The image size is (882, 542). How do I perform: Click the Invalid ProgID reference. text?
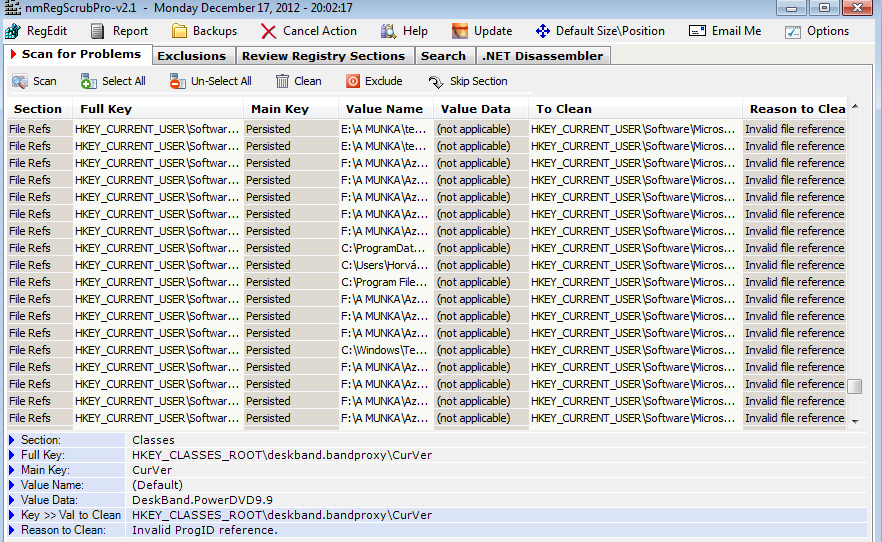pyautogui.click(x=205, y=530)
